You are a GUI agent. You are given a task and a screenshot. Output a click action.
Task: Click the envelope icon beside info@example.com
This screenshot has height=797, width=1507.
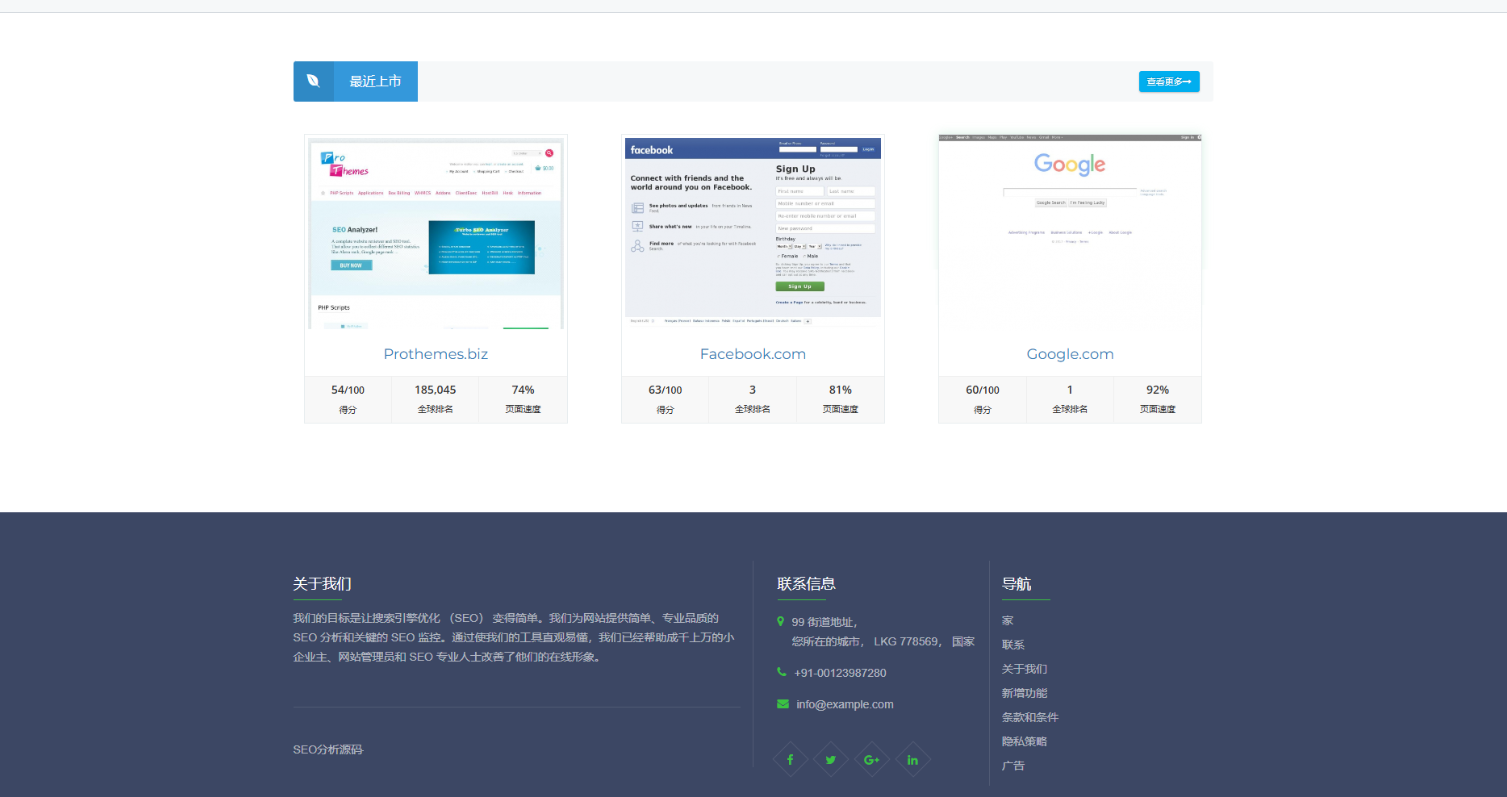[x=783, y=704]
